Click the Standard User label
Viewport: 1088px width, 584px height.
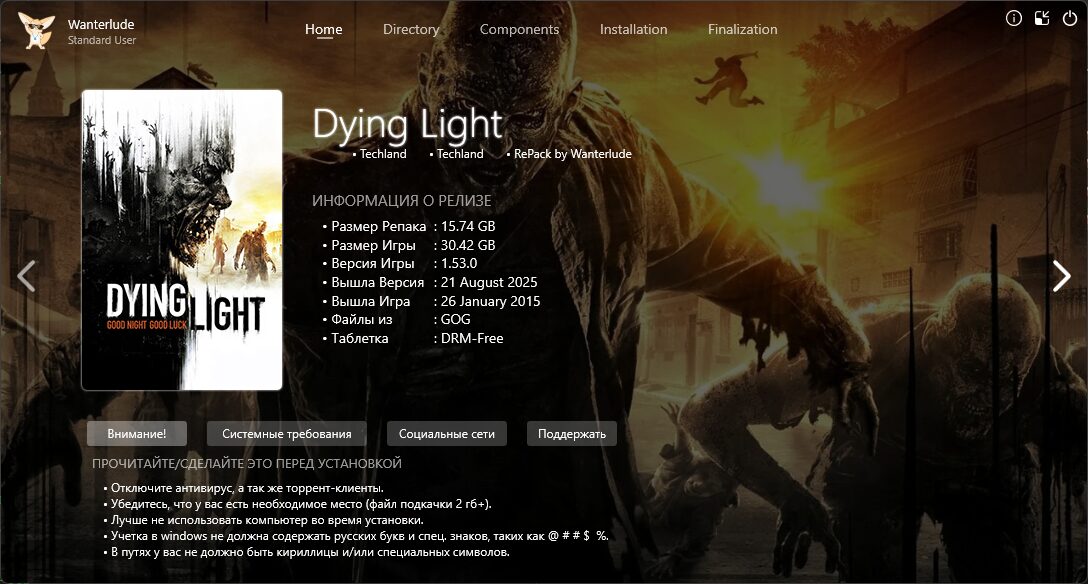coord(102,40)
